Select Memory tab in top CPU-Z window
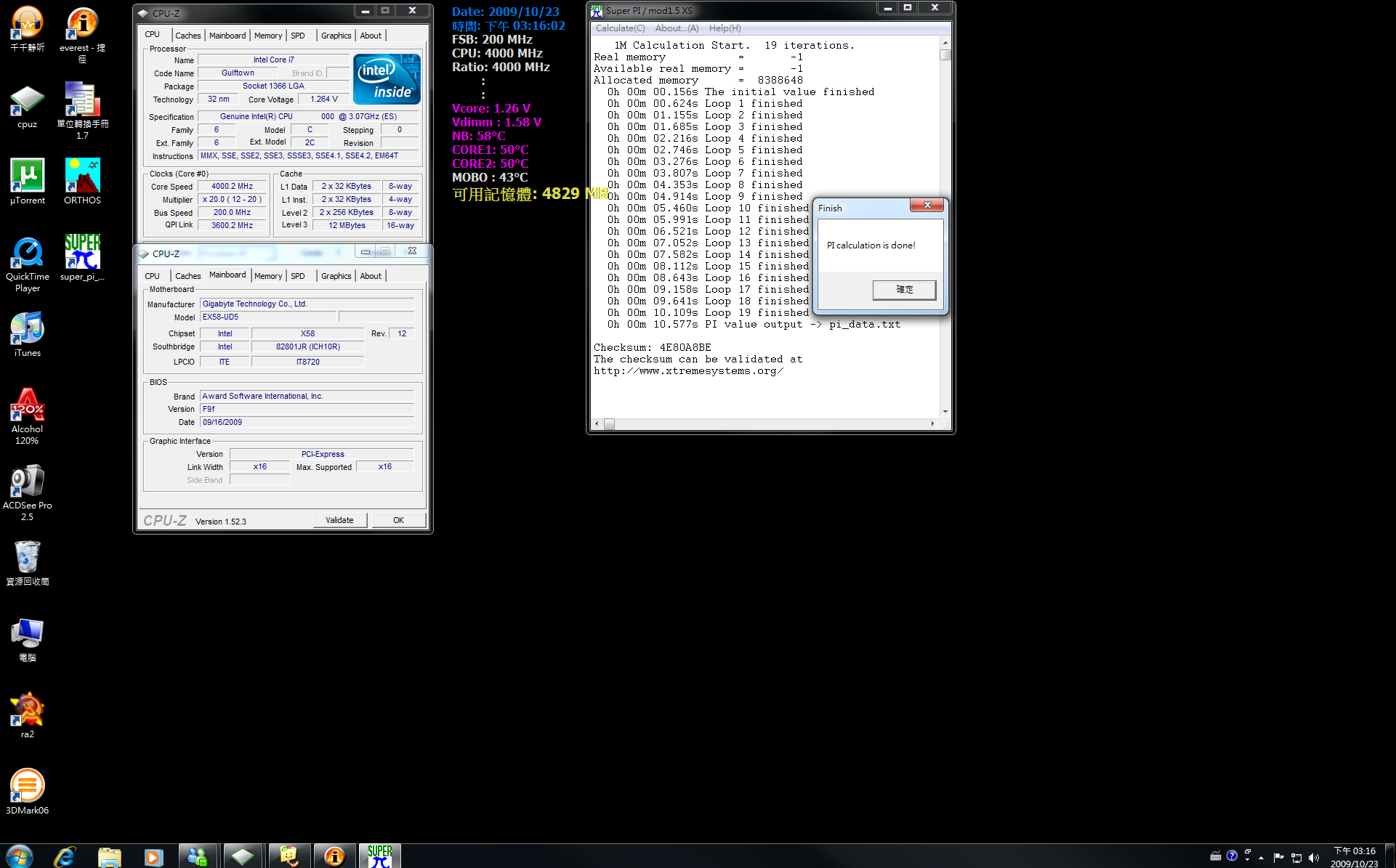 pos(268,36)
